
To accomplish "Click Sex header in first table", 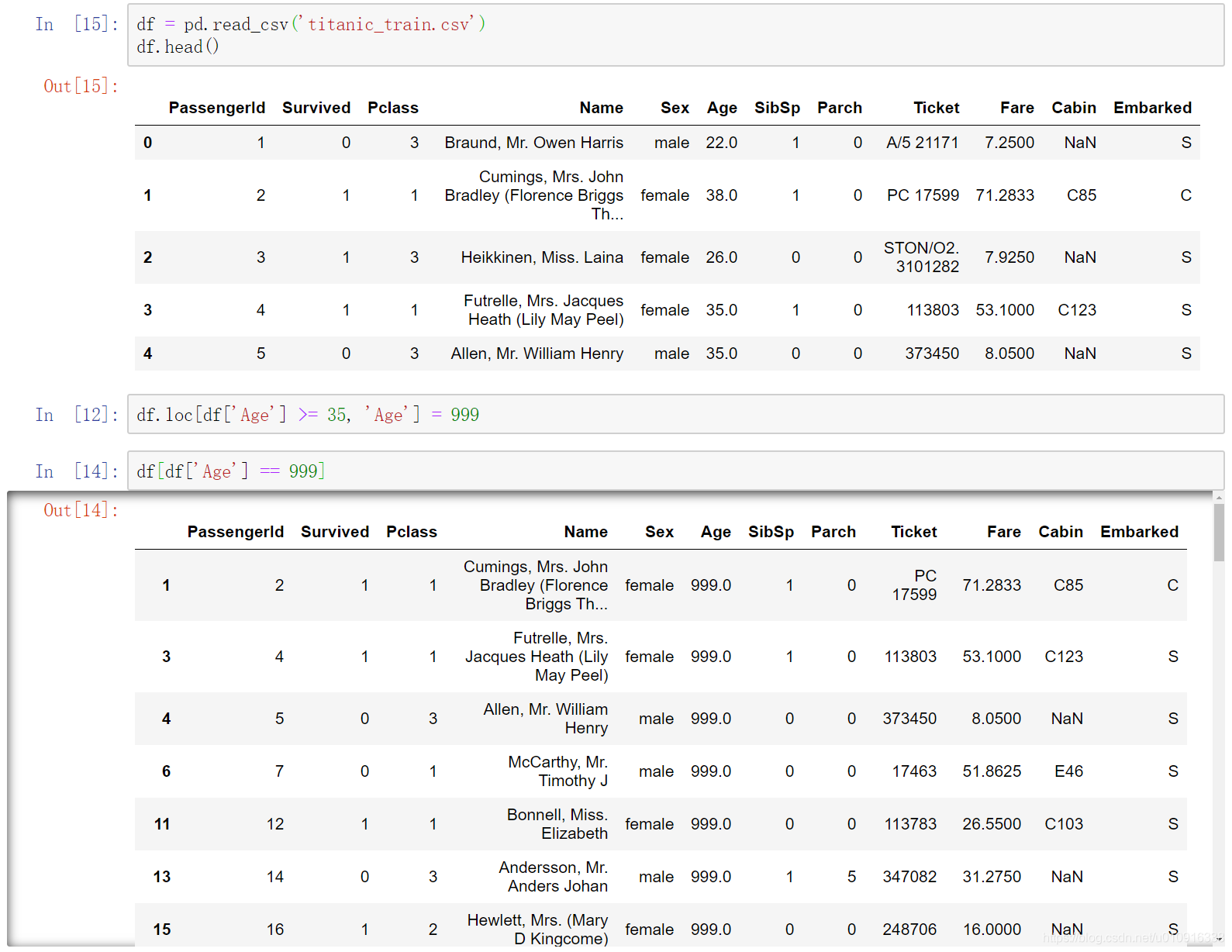I will tap(675, 108).
